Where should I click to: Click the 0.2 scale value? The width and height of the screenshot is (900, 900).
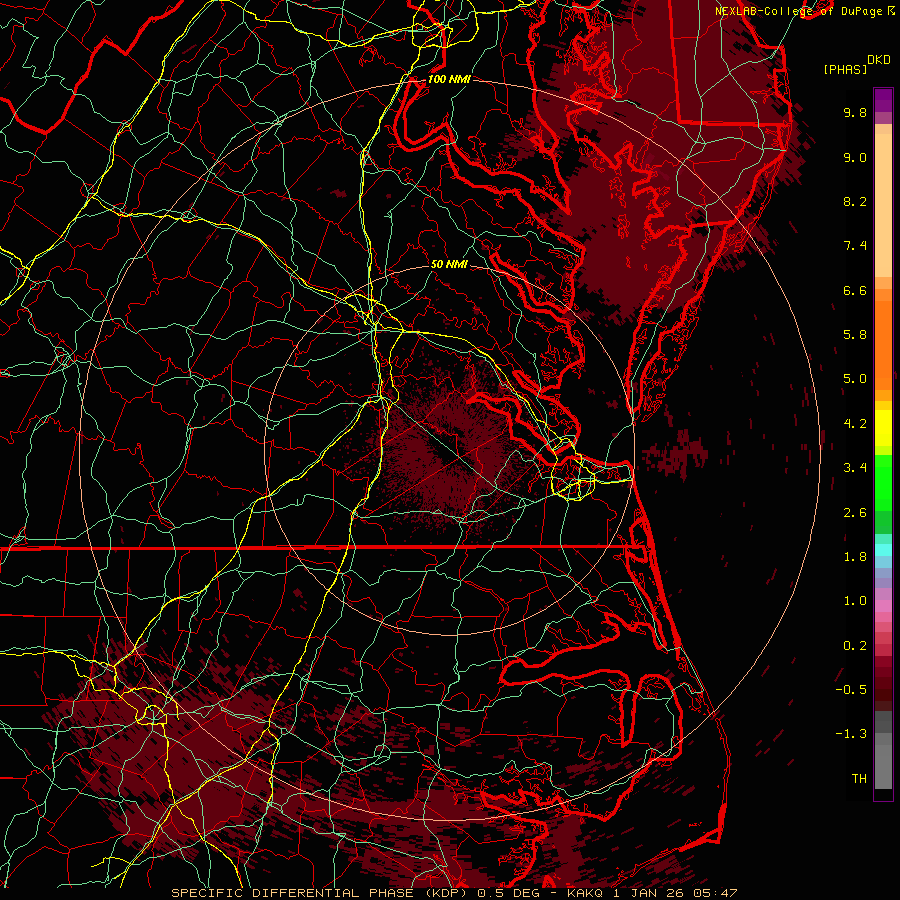[x=855, y=646]
